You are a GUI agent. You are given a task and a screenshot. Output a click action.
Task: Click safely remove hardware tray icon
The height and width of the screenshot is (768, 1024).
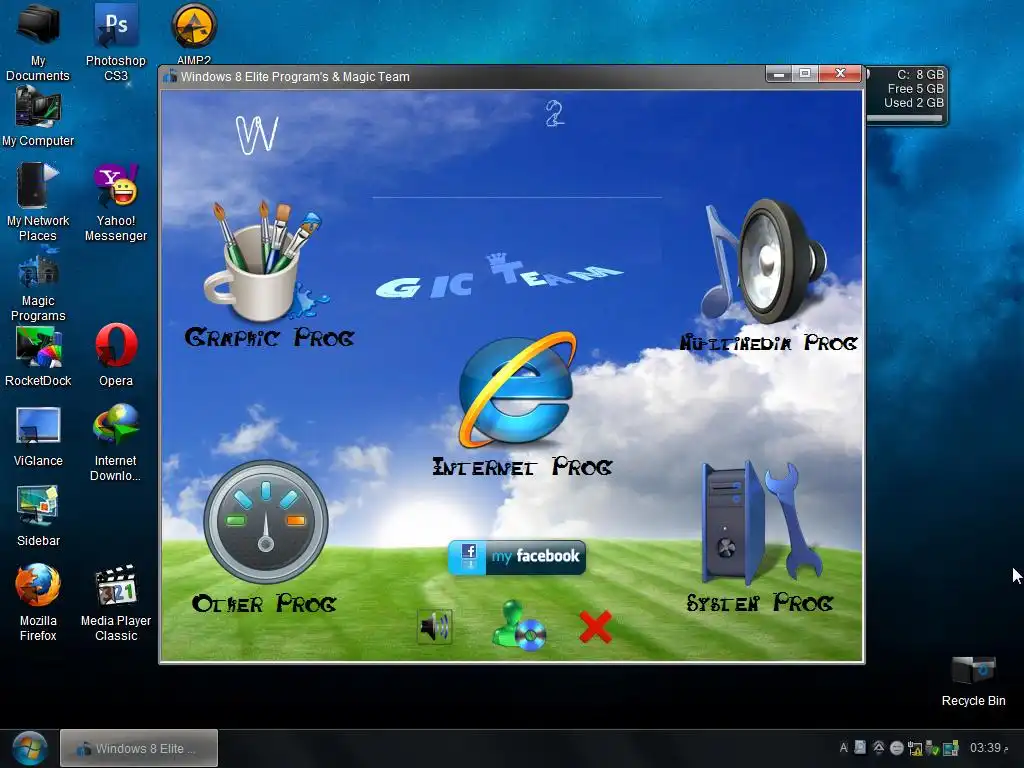(x=932, y=748)
